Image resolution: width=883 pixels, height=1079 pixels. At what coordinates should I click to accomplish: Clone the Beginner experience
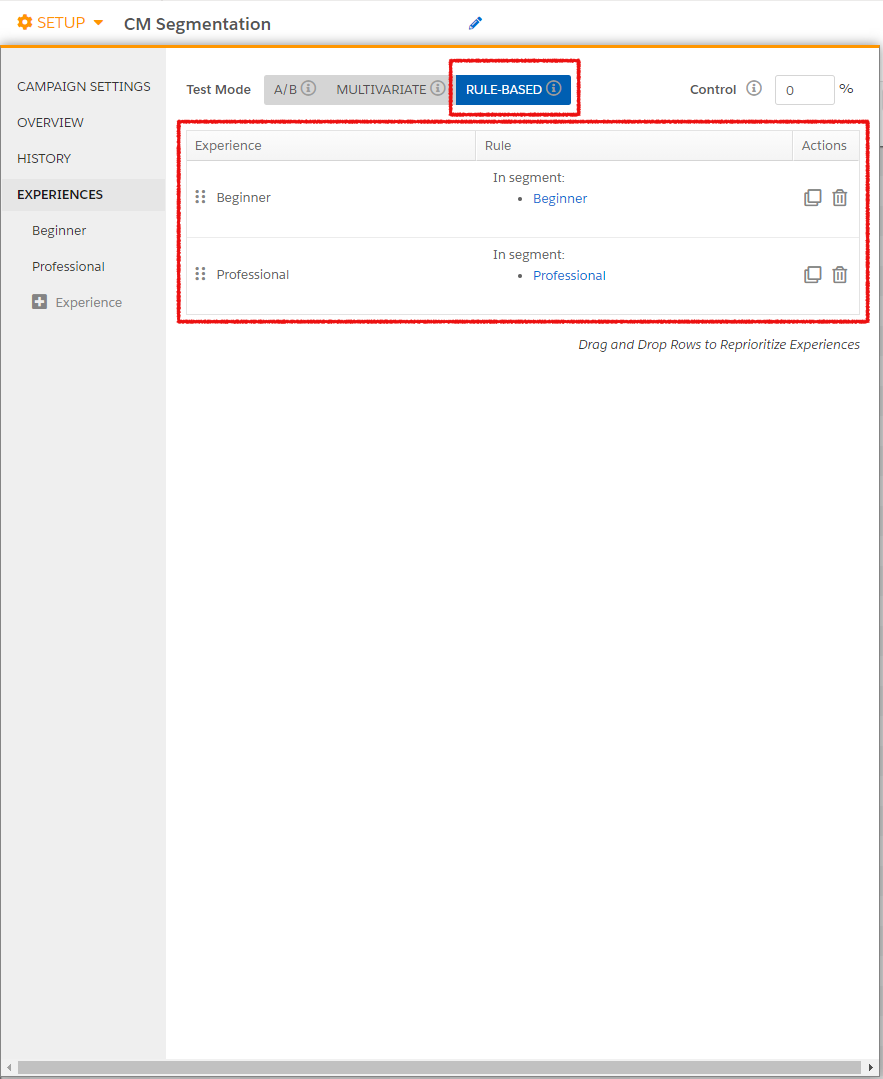click(x=813, y=197)
